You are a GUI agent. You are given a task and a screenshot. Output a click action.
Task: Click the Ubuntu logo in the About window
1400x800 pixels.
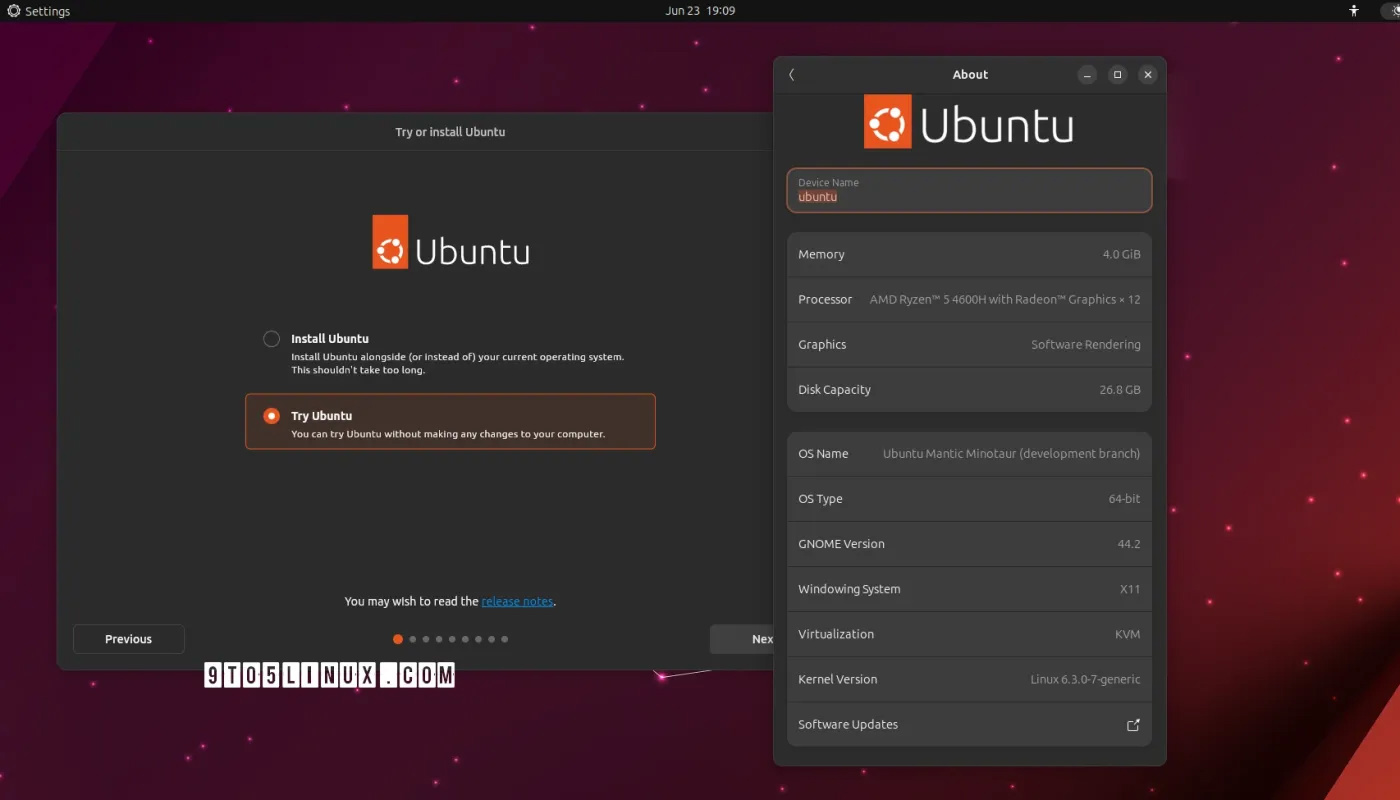coord(887,120)
